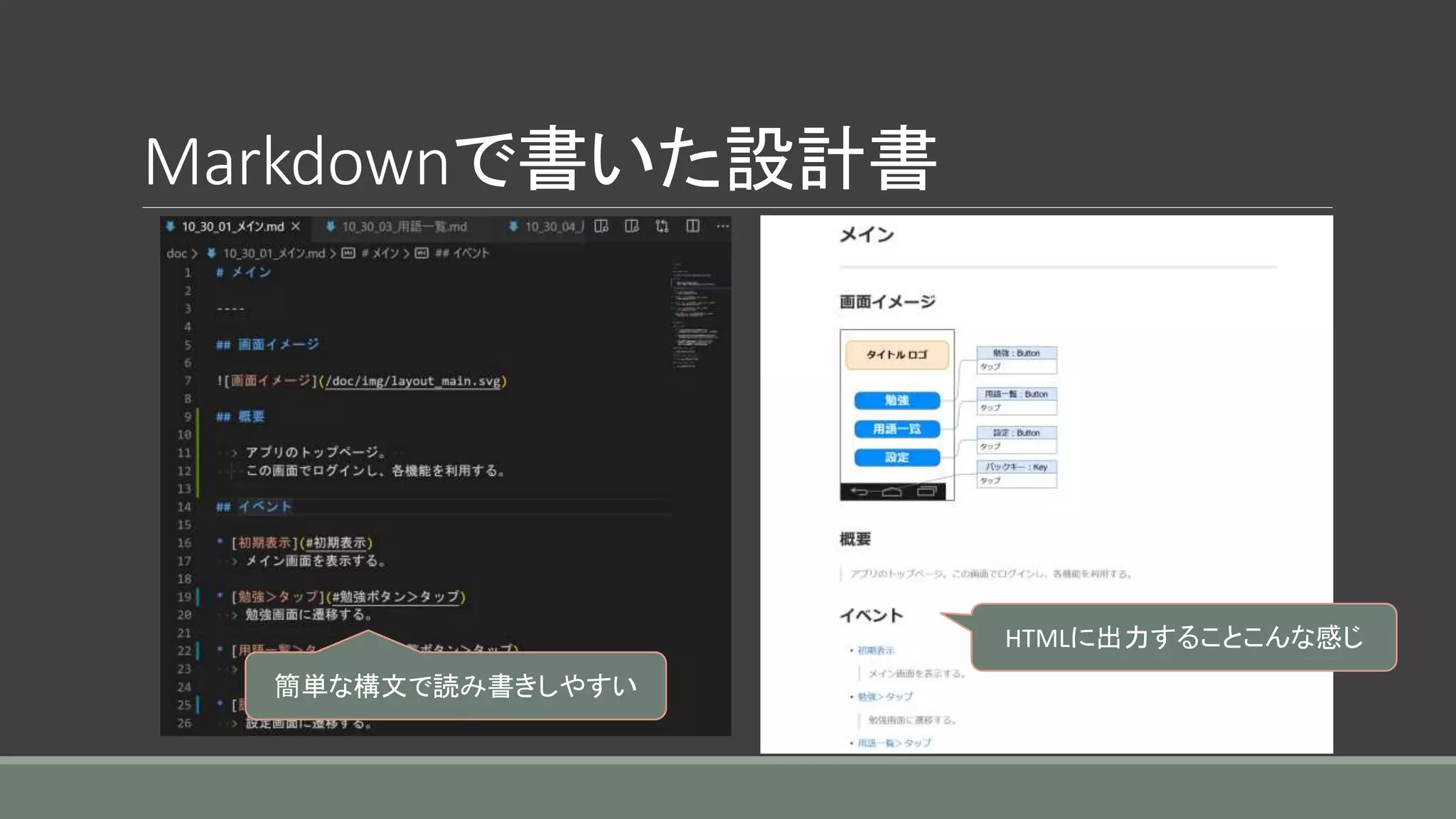Screen dimensions: 1456x819
Task: Select the doc folder in the breadcrumb
Action: [176, 253]
